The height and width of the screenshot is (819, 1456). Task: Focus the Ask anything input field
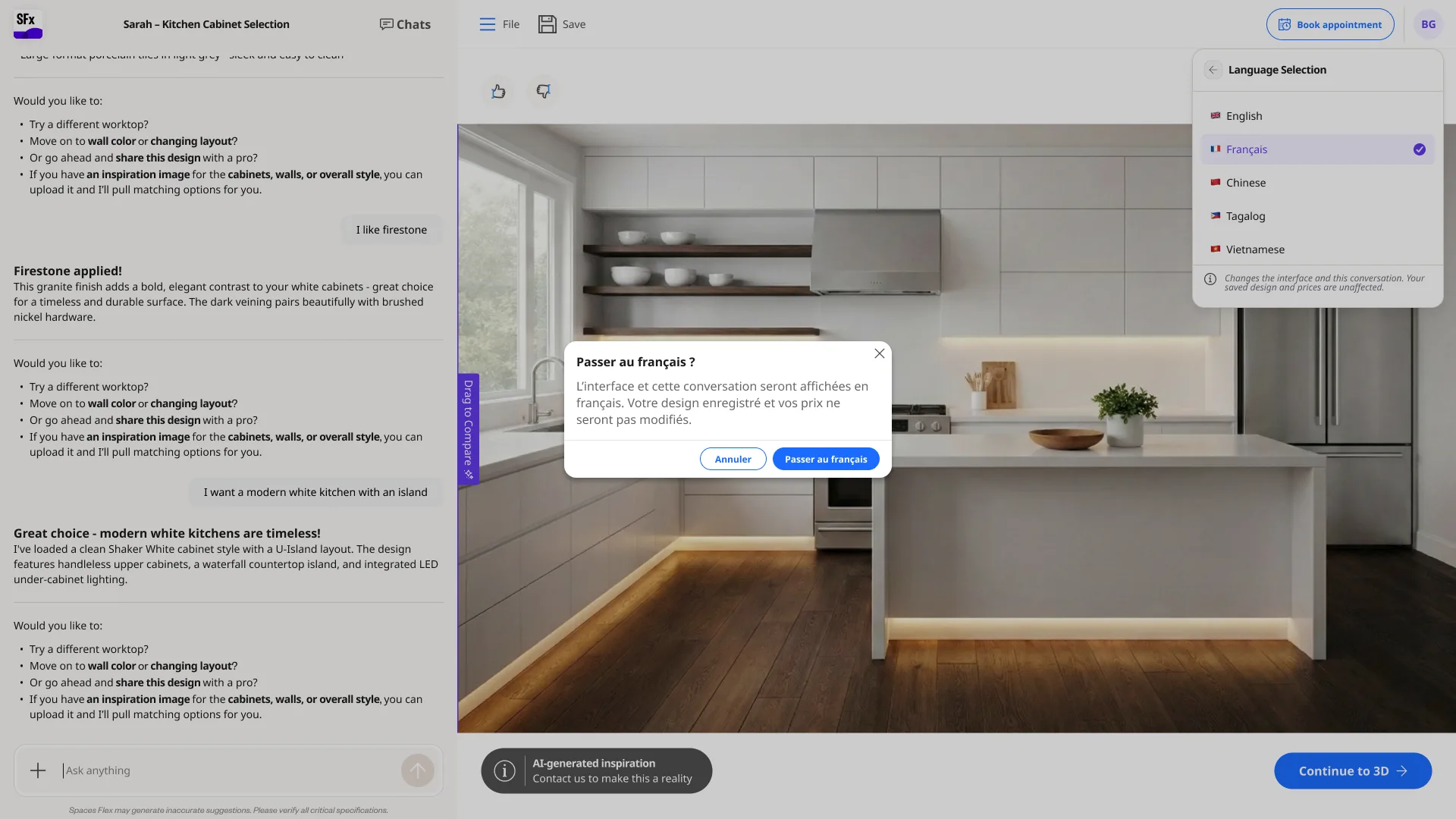coord(227,770)
